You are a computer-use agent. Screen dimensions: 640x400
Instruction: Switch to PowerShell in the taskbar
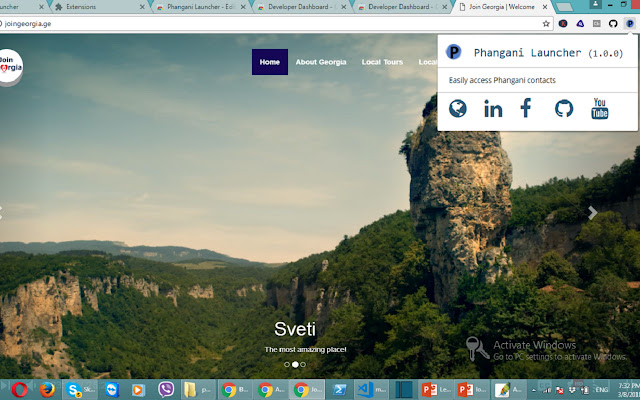[x=339, y=390]
